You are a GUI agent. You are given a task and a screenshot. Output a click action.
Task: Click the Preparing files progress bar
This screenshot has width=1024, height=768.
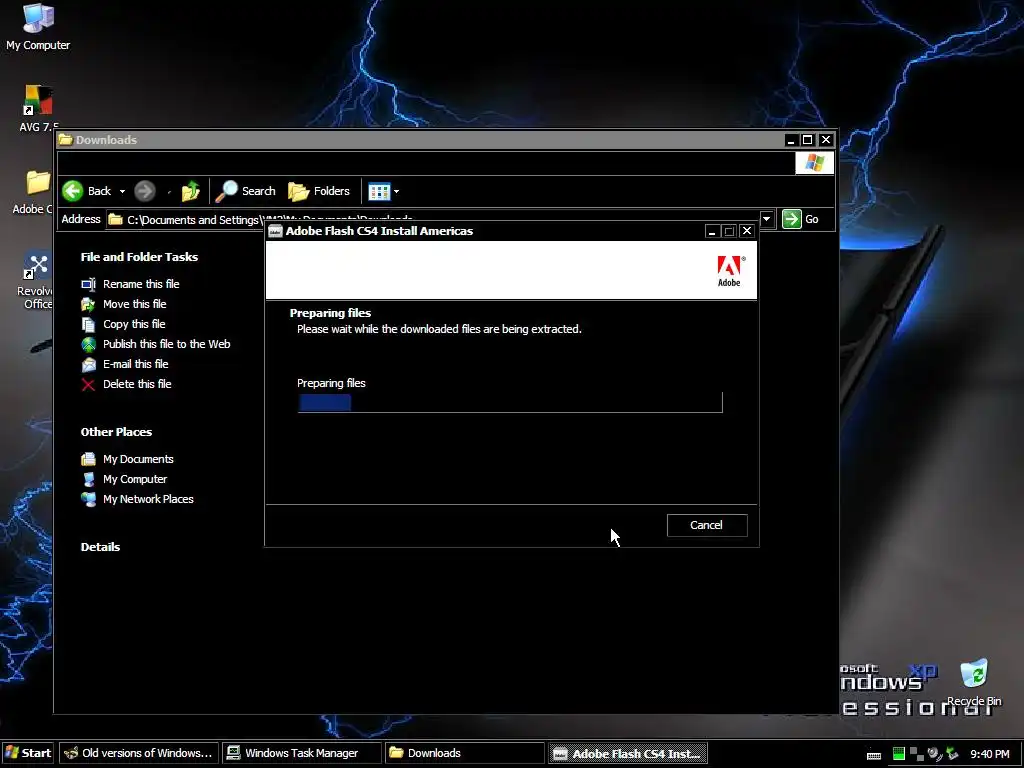[x=509, y=402]
